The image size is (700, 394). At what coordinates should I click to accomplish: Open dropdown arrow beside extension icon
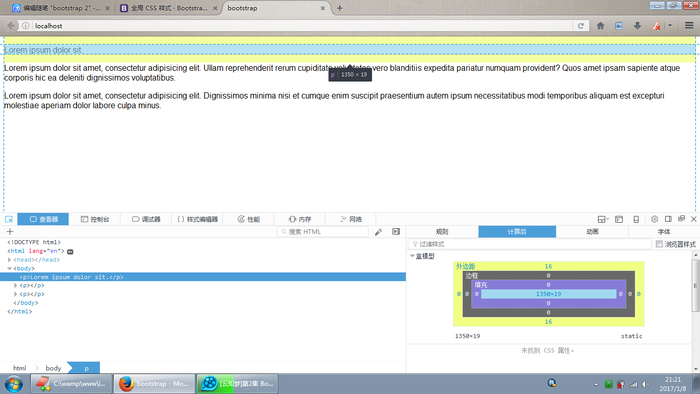point(670,26)
